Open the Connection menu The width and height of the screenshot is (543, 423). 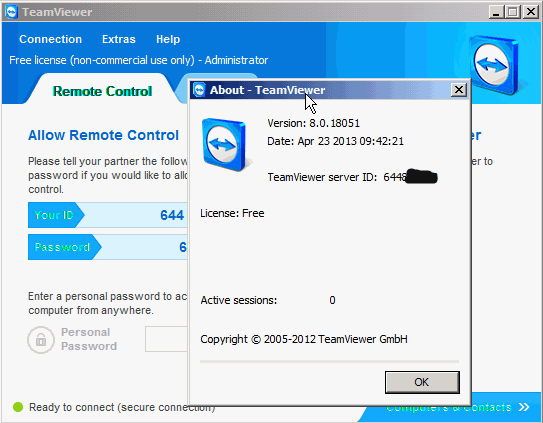51,39
